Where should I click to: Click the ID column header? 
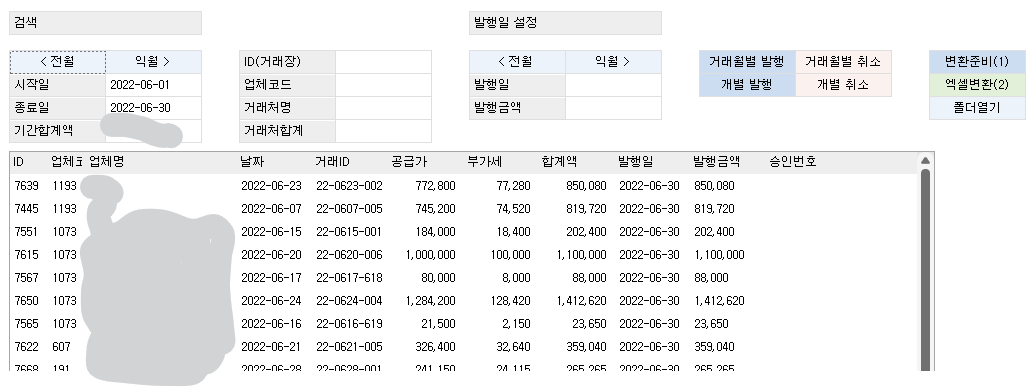coord(18,162)
